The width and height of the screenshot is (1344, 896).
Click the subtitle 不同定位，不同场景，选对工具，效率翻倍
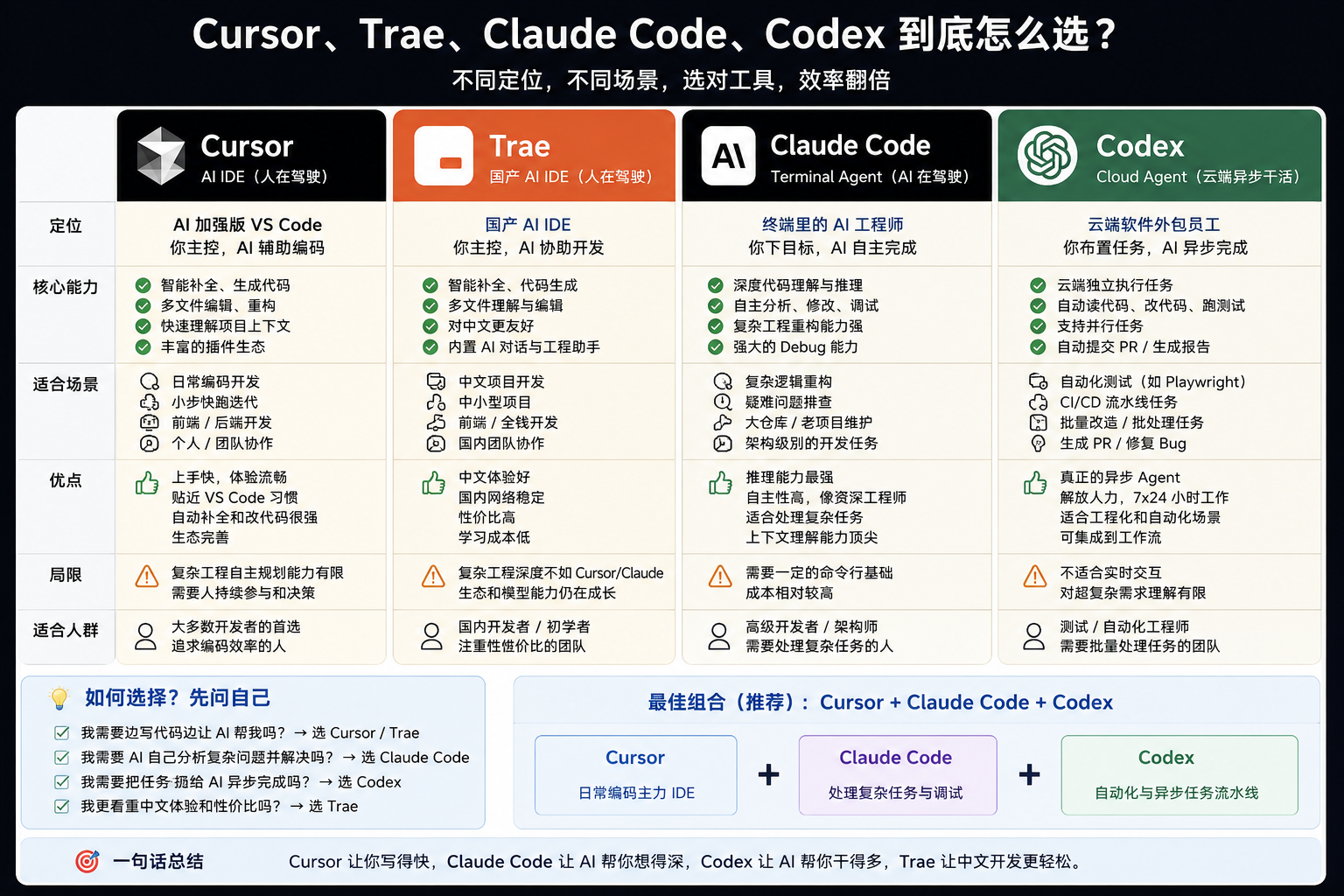point(671,80)
